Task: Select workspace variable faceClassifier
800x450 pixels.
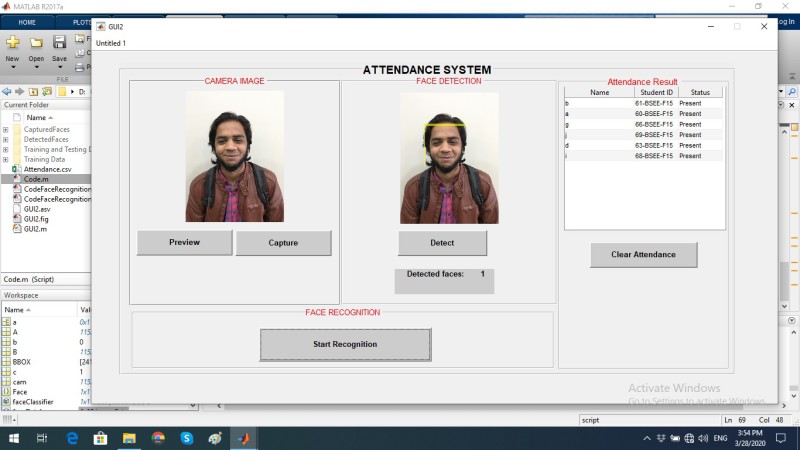Action: point(33,402)
